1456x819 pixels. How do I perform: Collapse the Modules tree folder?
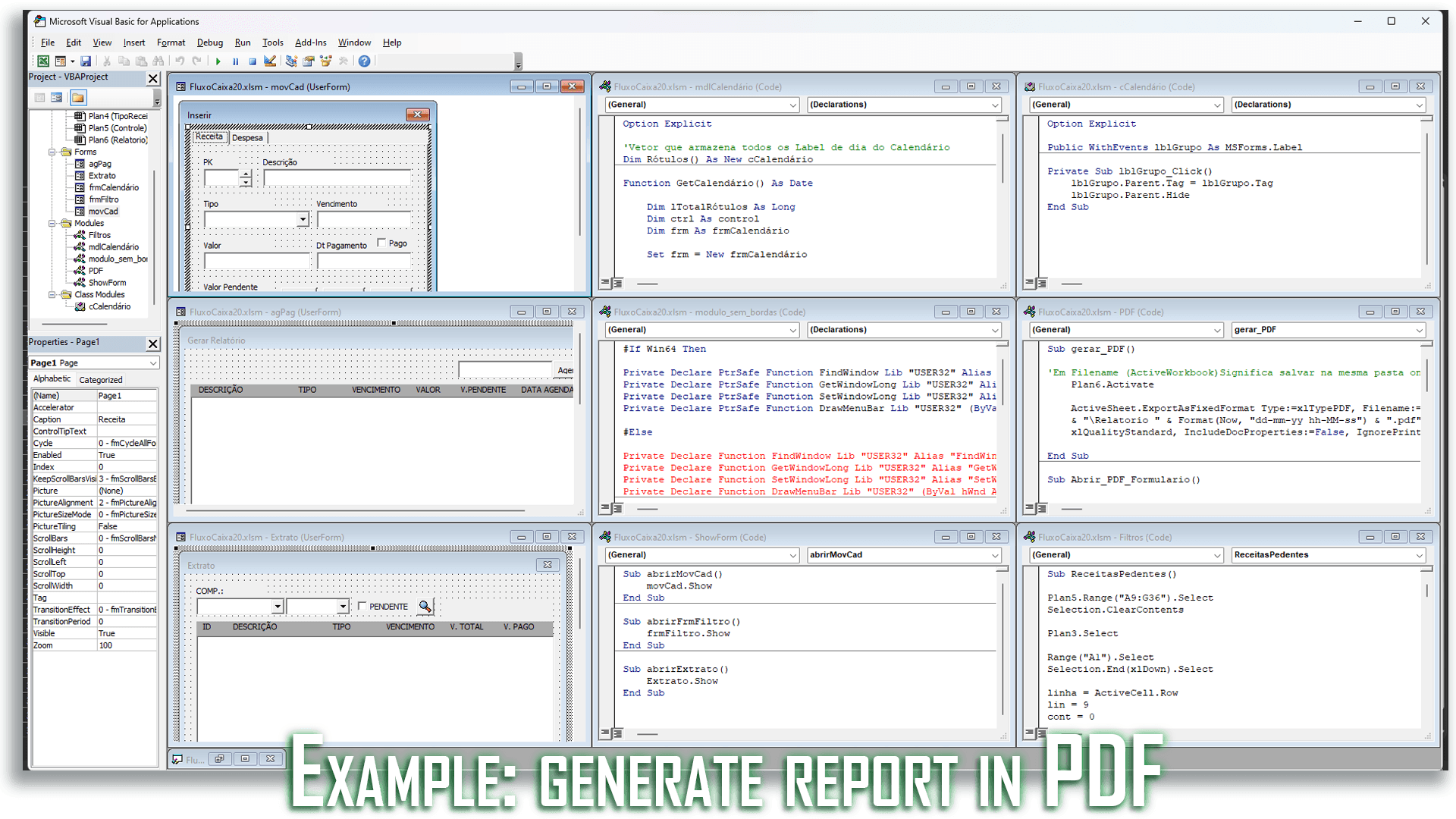pyautogui.click(x=52, y=224)
